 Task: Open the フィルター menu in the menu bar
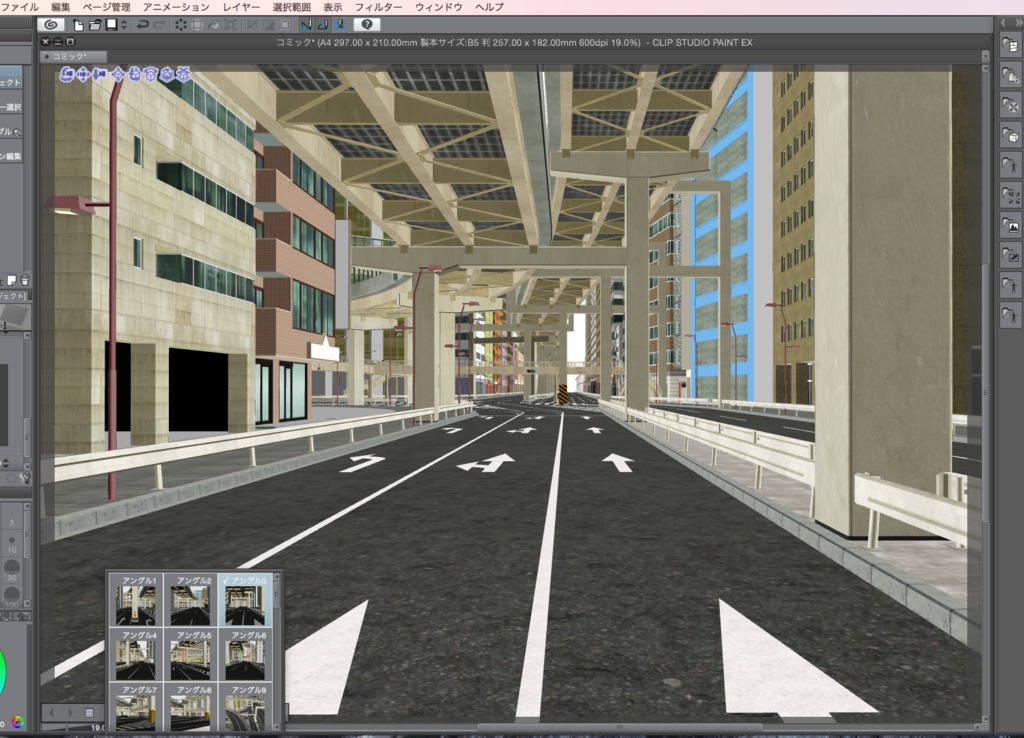pos(381,6)
